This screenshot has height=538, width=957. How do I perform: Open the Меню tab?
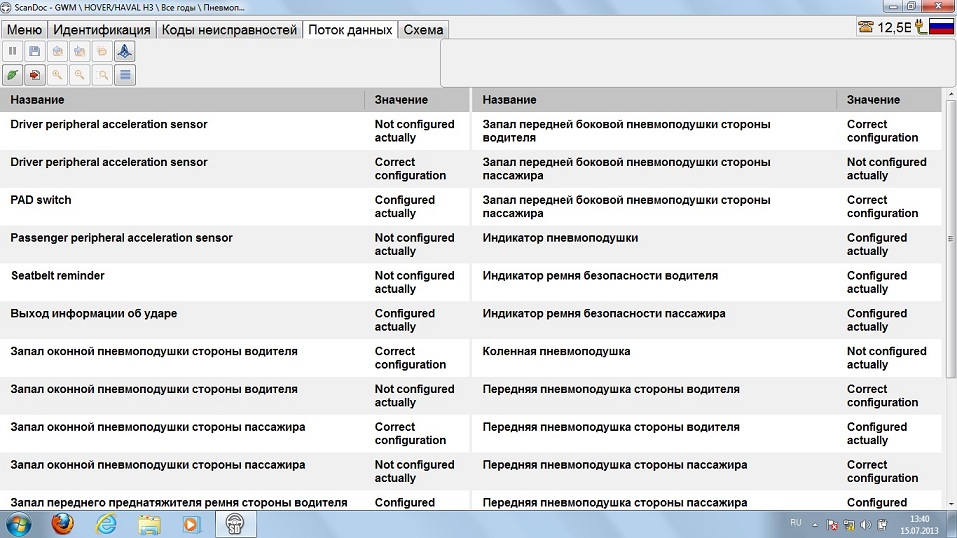(24, 30)
